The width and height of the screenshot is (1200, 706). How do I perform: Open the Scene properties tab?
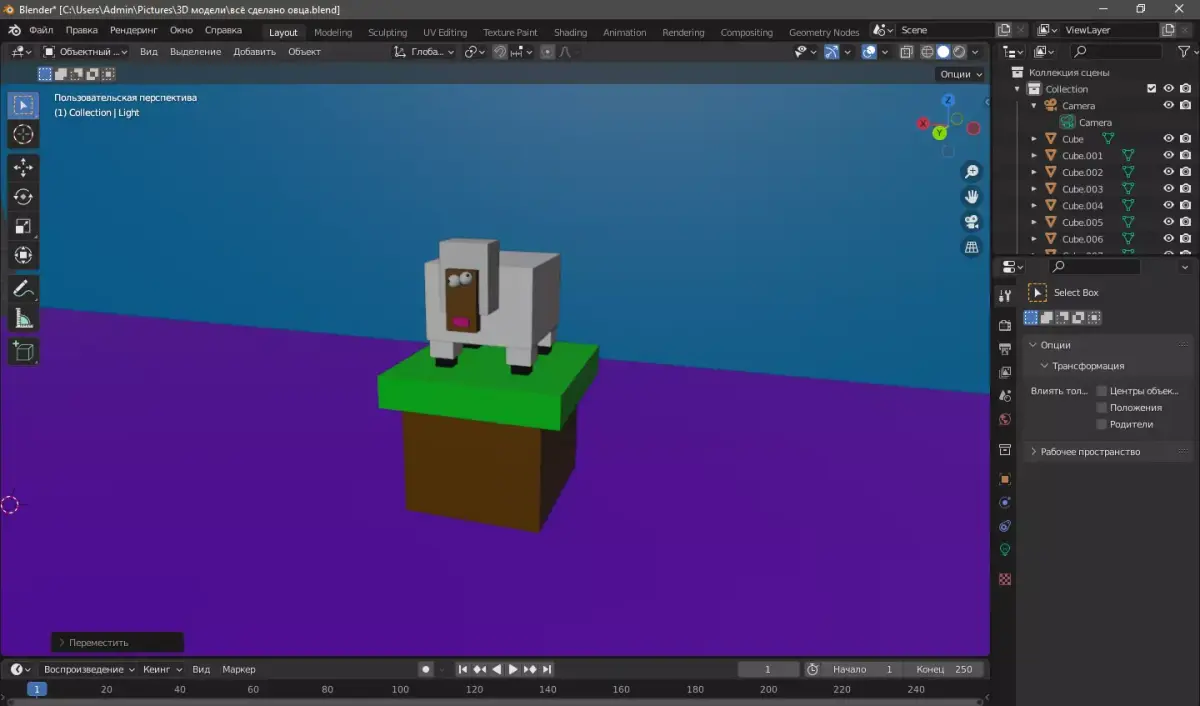(1005, 396)
